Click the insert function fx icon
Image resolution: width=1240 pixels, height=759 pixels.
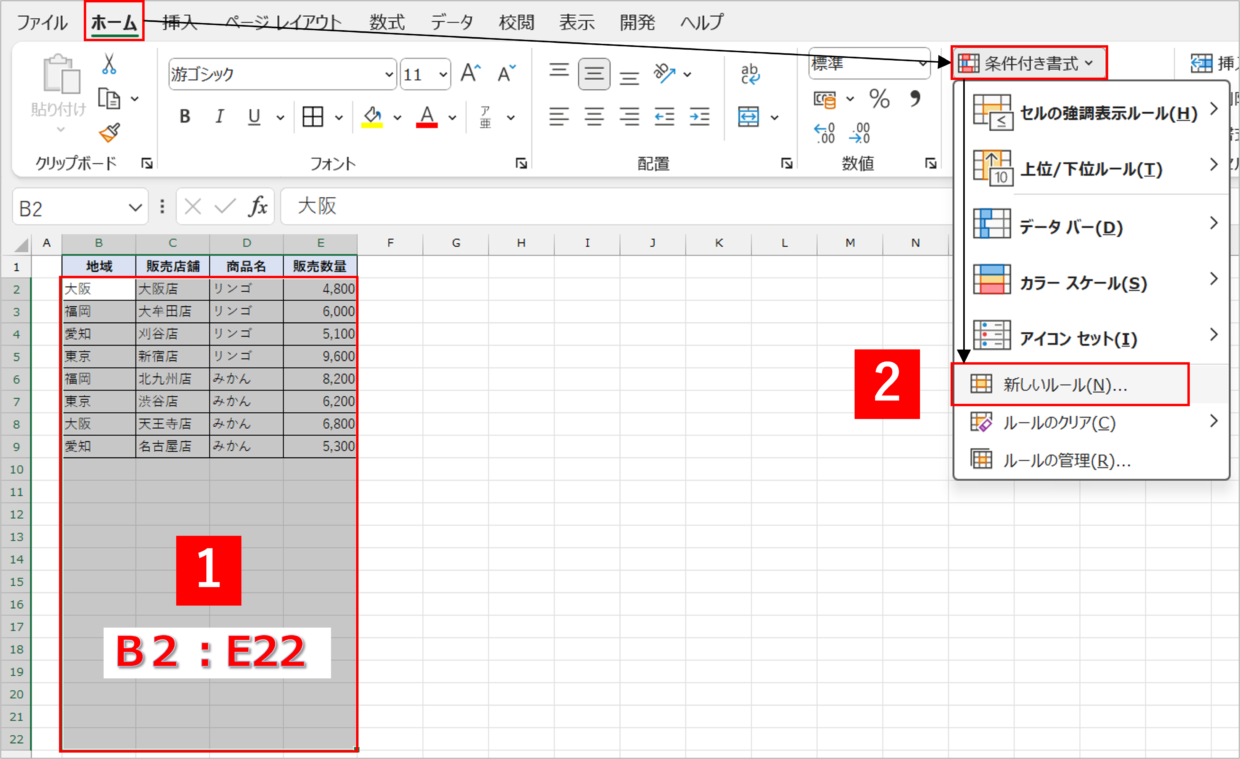(258, 207)
